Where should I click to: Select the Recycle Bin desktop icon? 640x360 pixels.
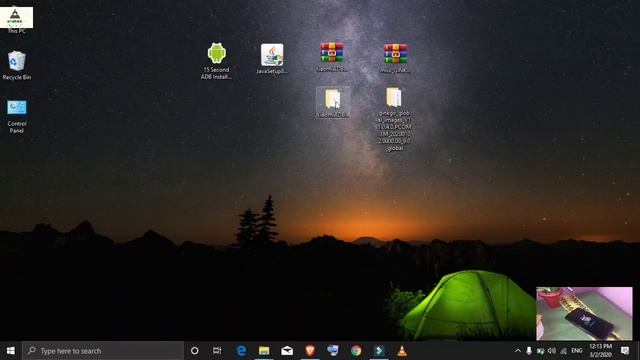coord(17,65)
